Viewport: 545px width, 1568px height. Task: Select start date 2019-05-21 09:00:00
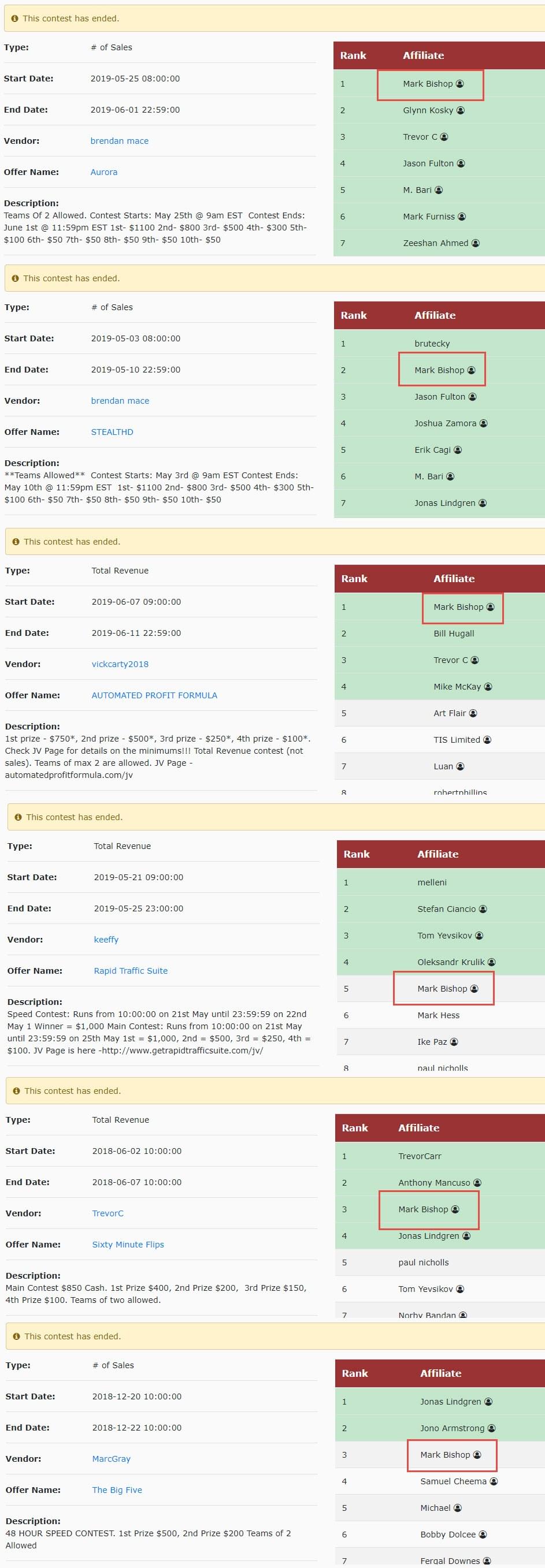(139, 877)
